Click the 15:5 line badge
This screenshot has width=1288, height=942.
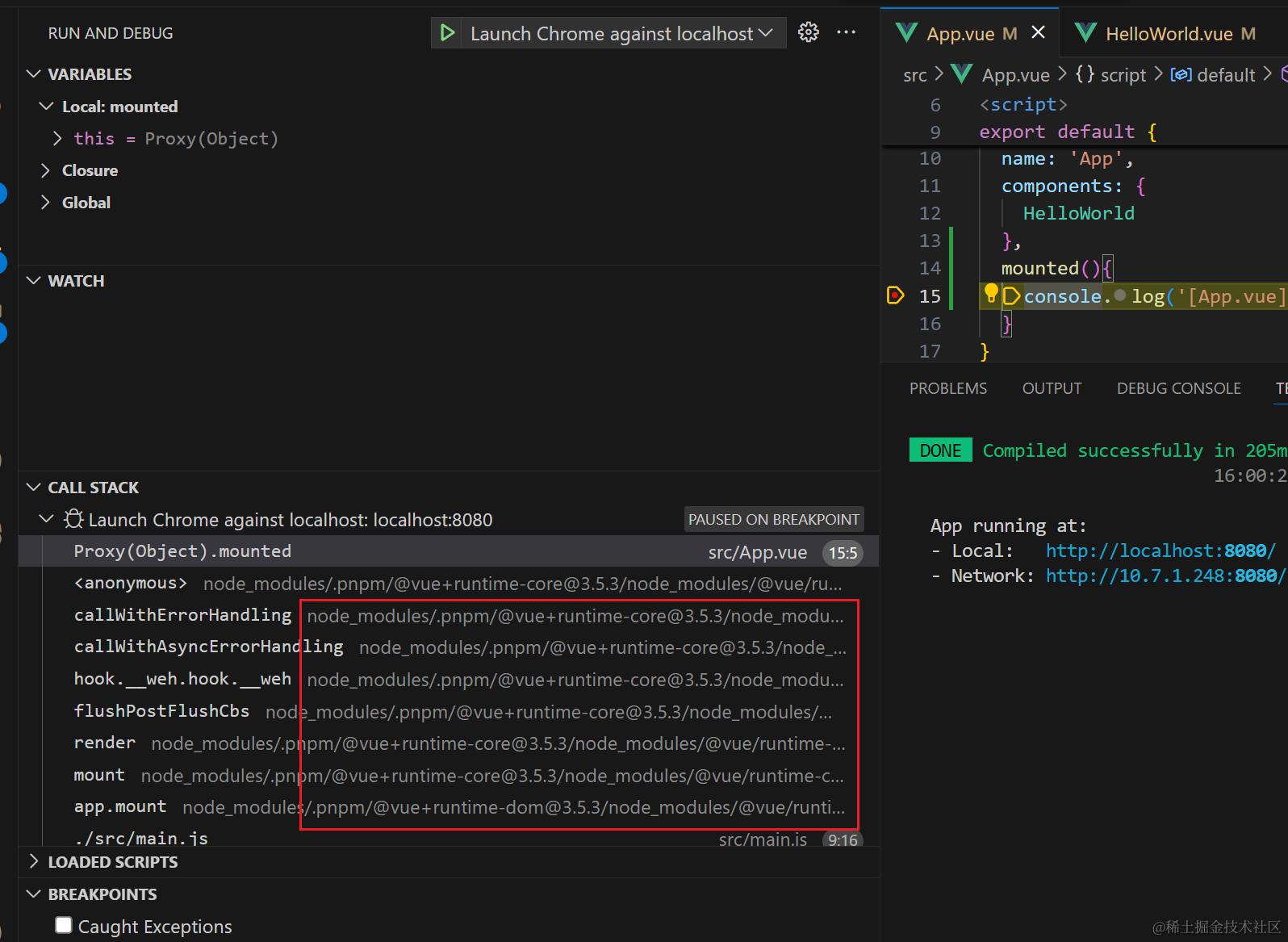point(843,553)
